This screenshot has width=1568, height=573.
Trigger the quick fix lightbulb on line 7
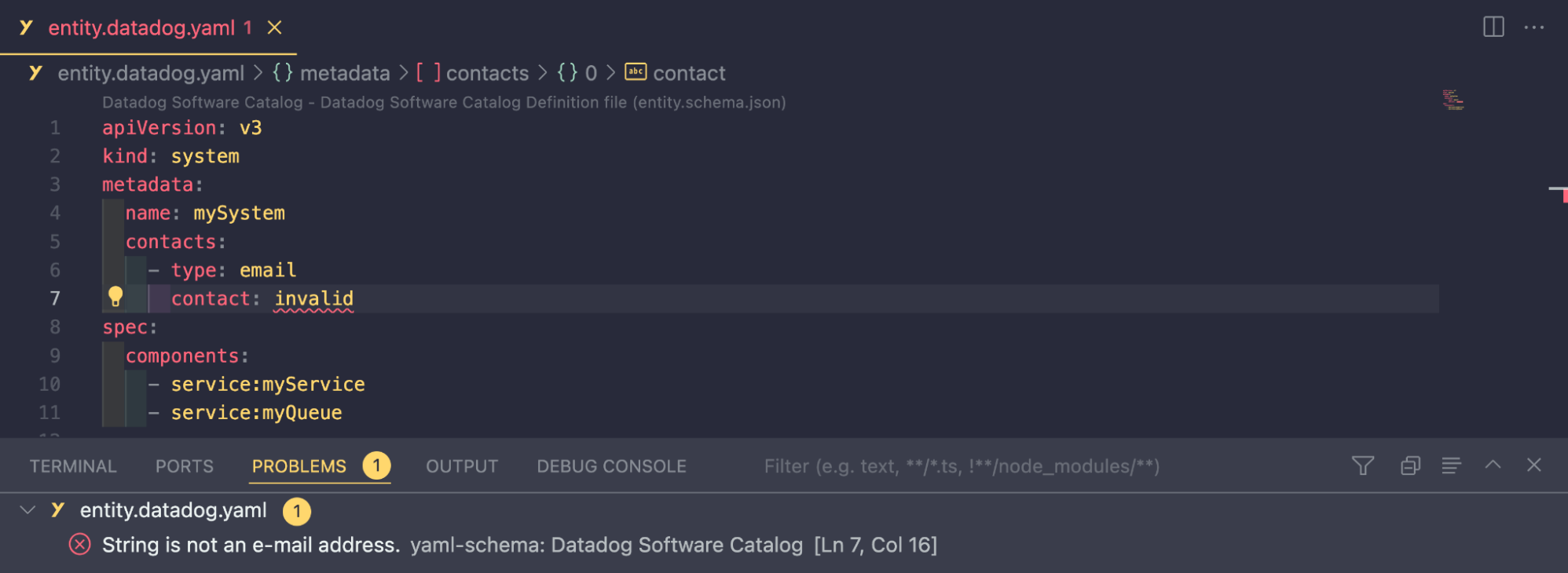pyautogui.click(x=116, y=297)
